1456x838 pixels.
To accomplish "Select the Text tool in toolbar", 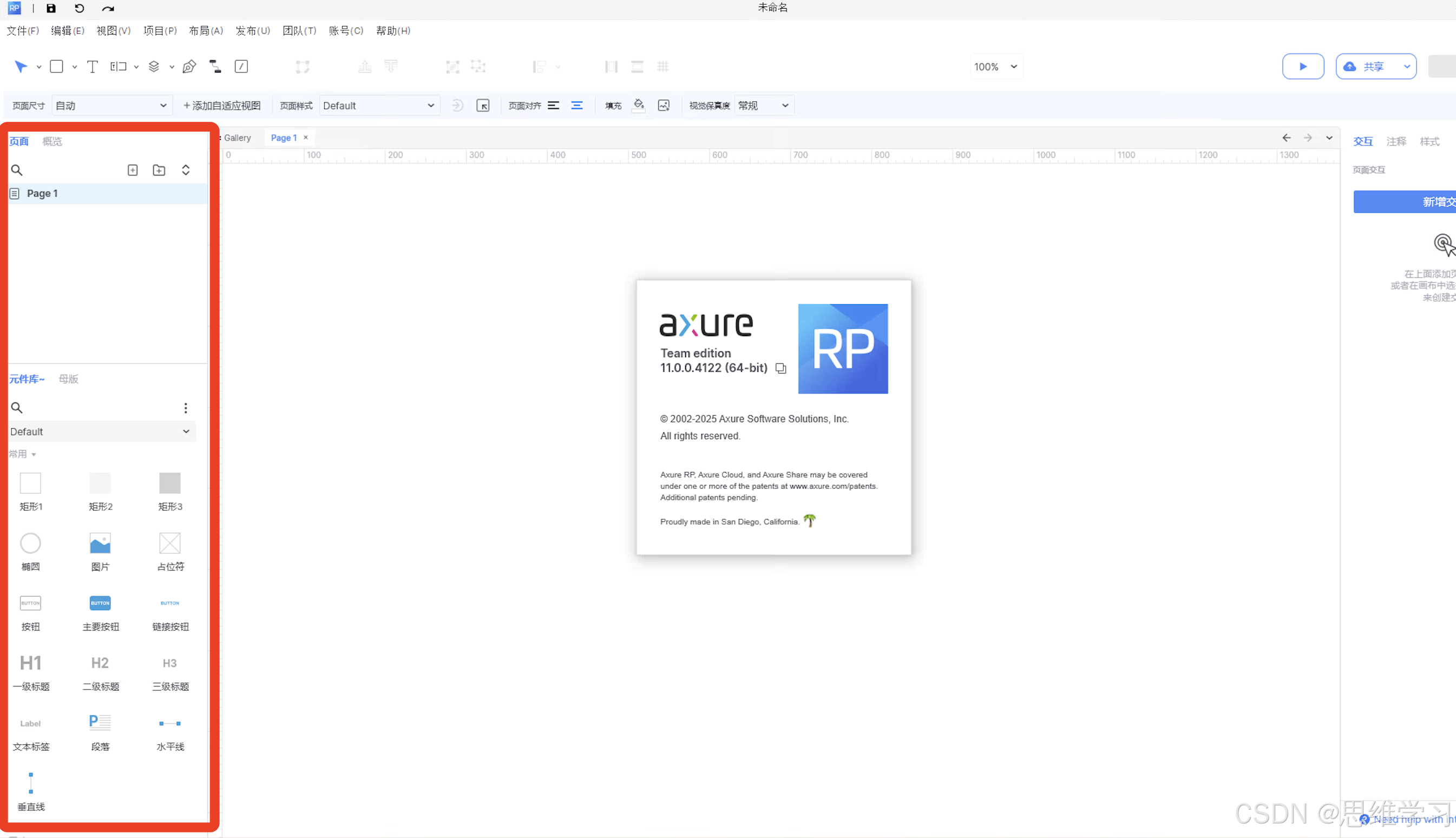I will [x=92, y=67].
